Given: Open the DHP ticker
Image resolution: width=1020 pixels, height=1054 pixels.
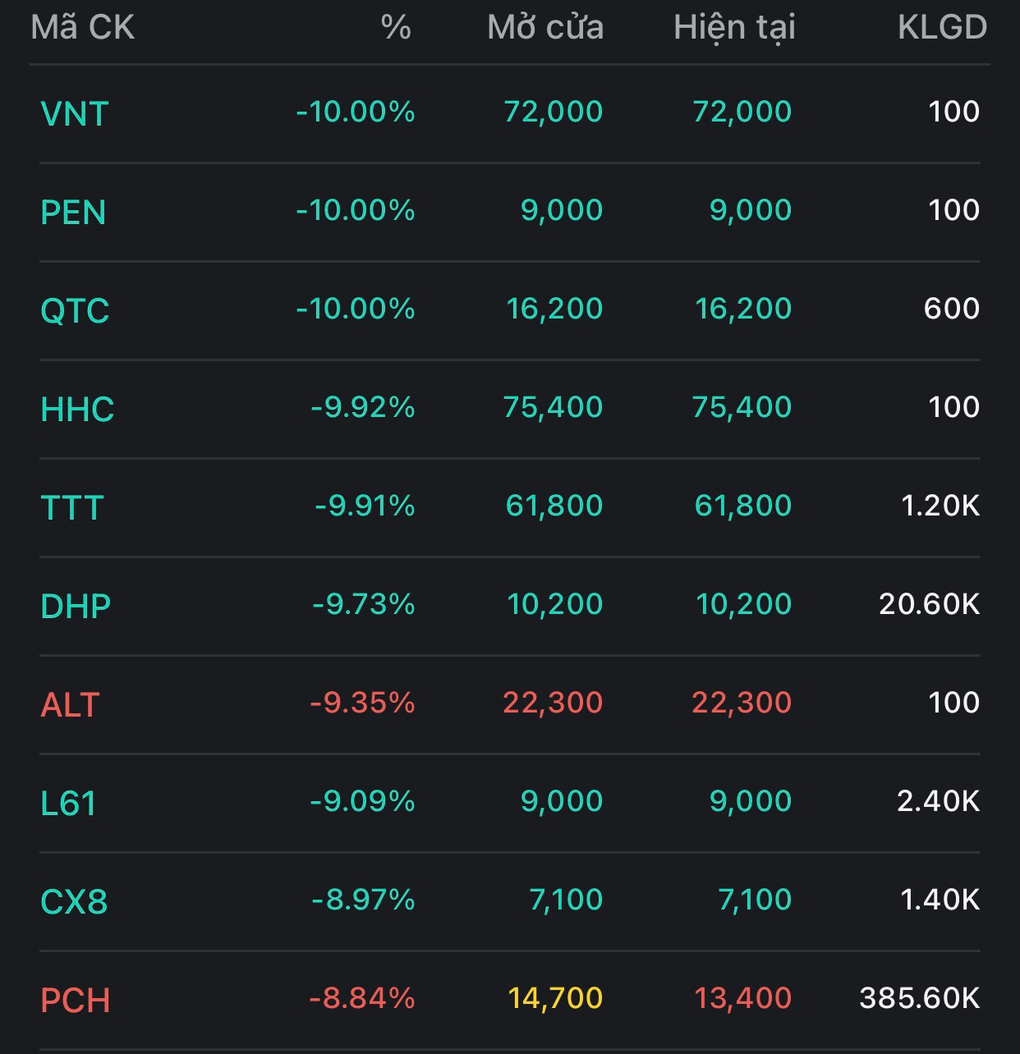Looking at the screenshot, I should coord(75,606).
